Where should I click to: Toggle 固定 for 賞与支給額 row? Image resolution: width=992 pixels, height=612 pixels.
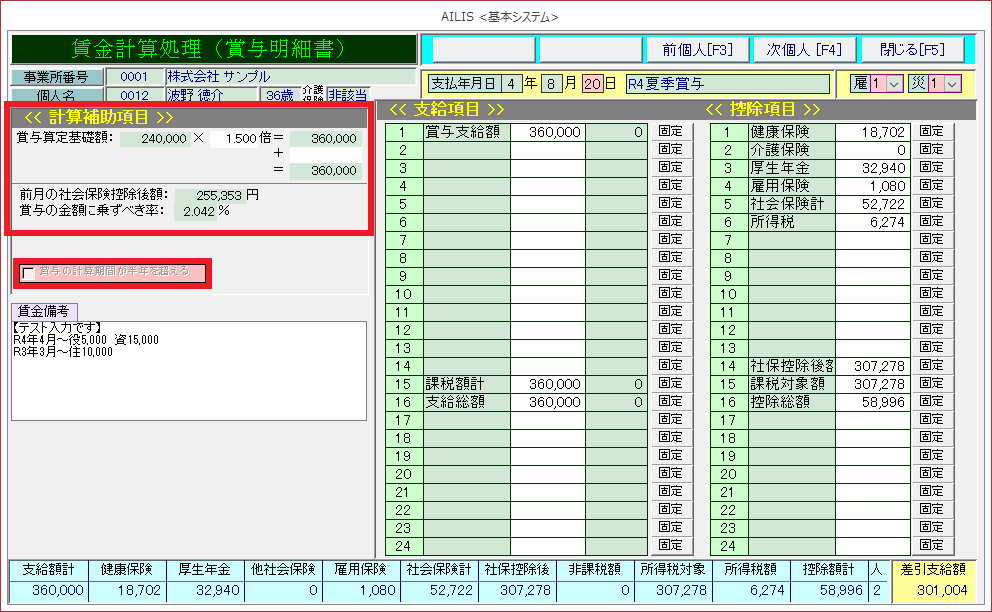pyautogui.click(x=670, y=131)
